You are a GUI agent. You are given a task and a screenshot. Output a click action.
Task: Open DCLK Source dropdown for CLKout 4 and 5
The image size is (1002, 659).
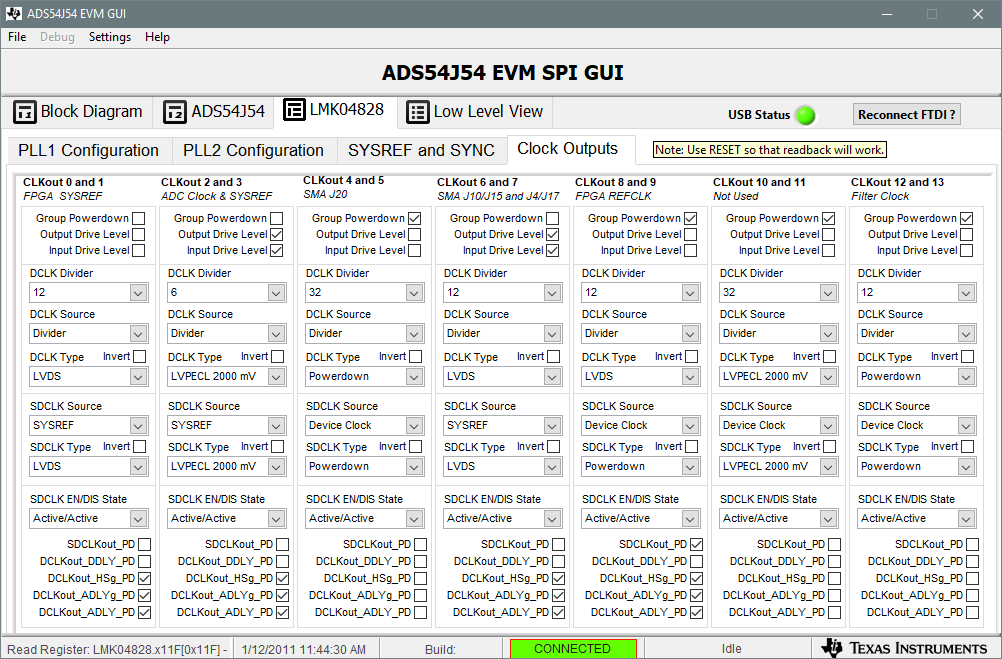(365, 334)
